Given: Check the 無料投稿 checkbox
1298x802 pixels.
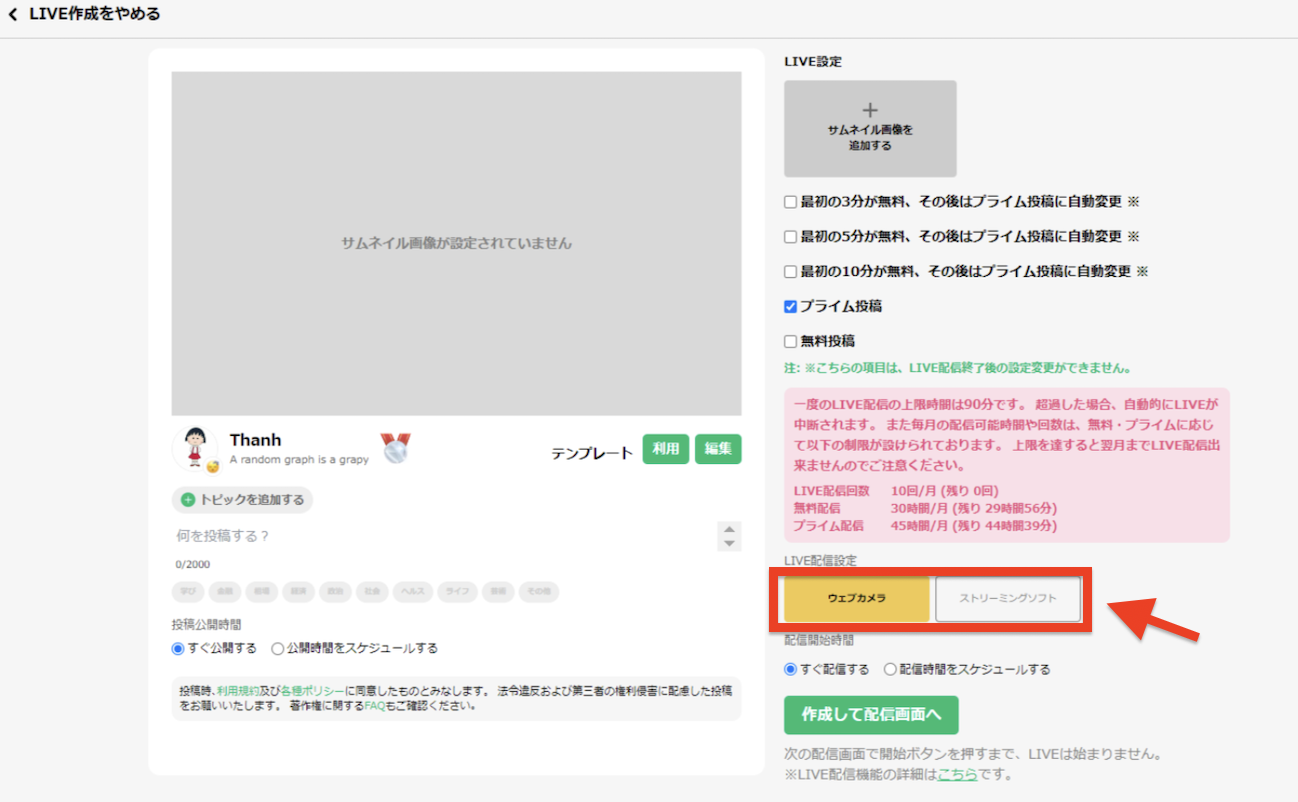Looking at the screenshot, I should pos(791,342).
